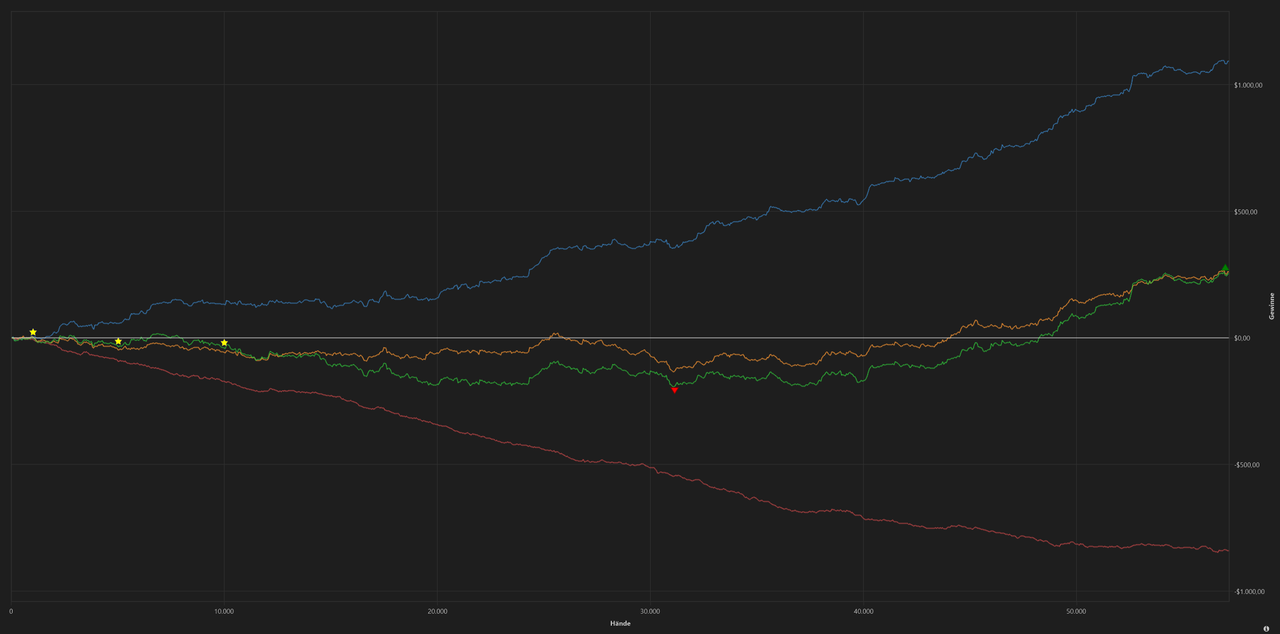Click the "$1.000,00" y-axis label
This screenshot has width=1280, height=634.
(x=1250, y=85)
